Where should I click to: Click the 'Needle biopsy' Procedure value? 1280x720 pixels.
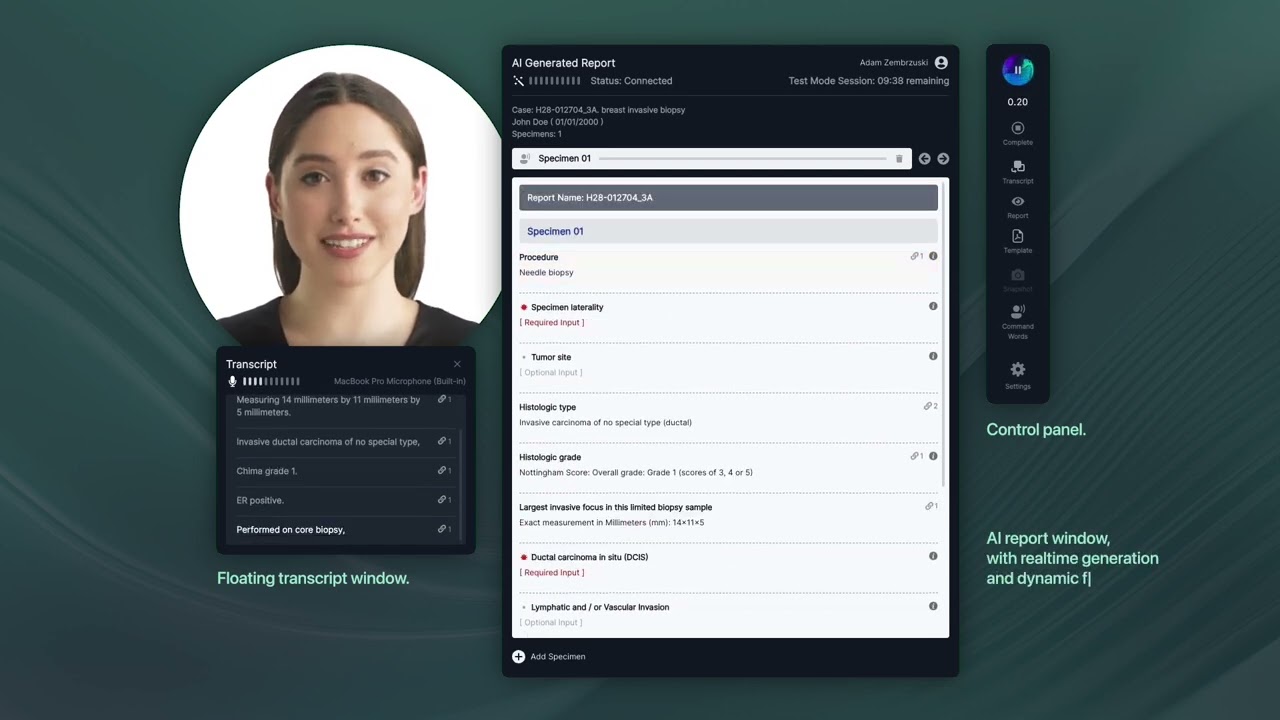(x=546, y=273)
